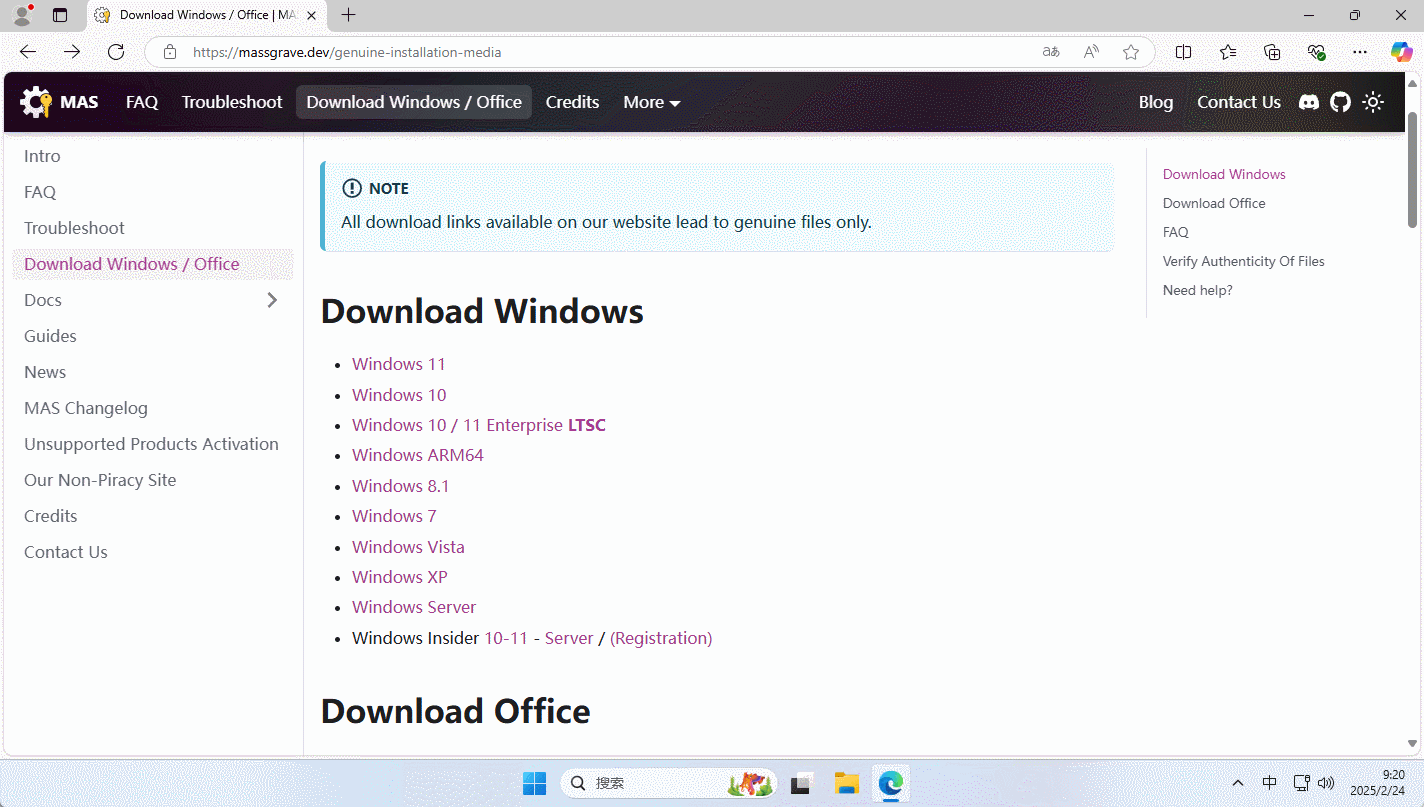
Task: Jump to Verify Authenticity Of Files section
Action: 1243,261
